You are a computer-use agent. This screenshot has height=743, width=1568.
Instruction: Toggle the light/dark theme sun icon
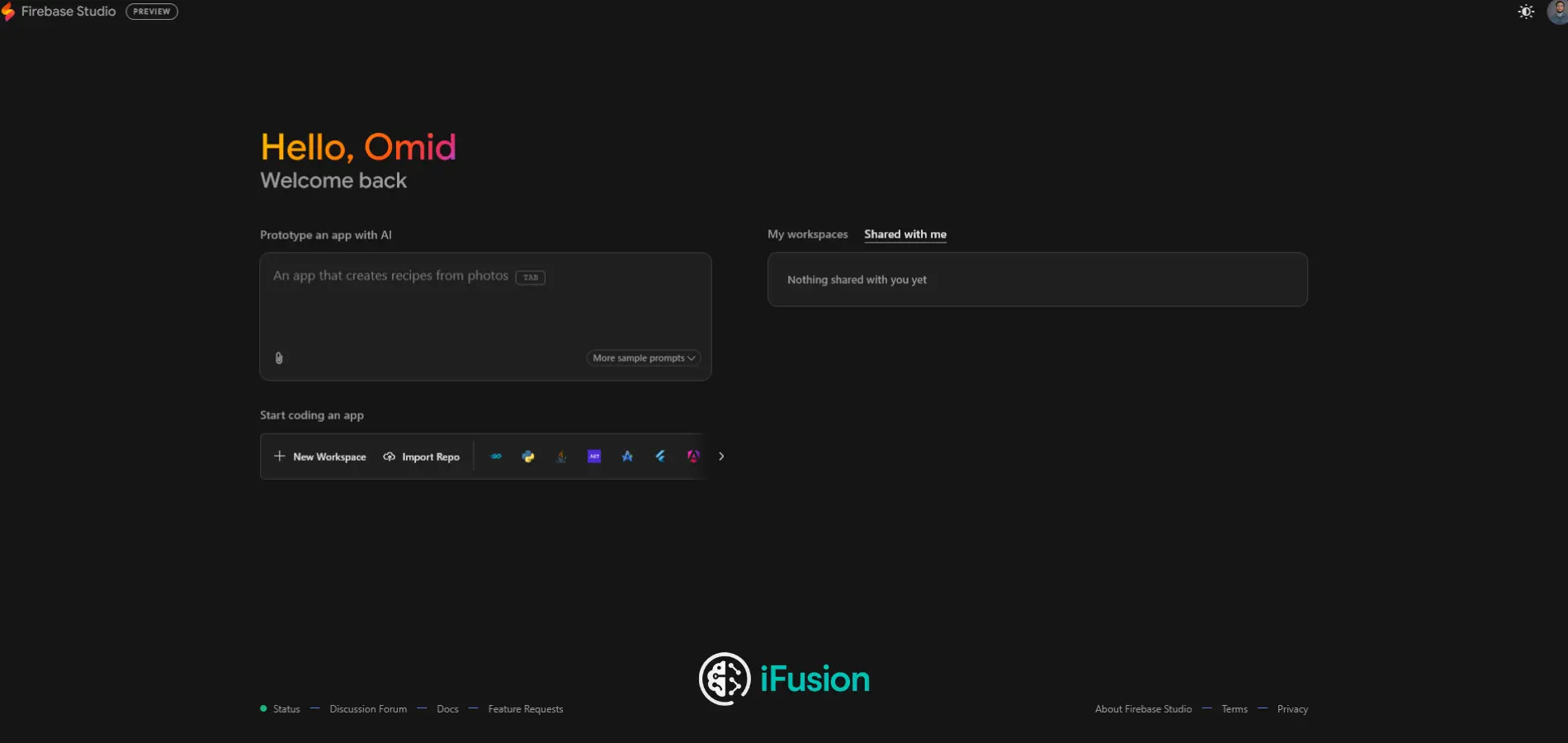pyautogui.click(x=1526, y=12)
